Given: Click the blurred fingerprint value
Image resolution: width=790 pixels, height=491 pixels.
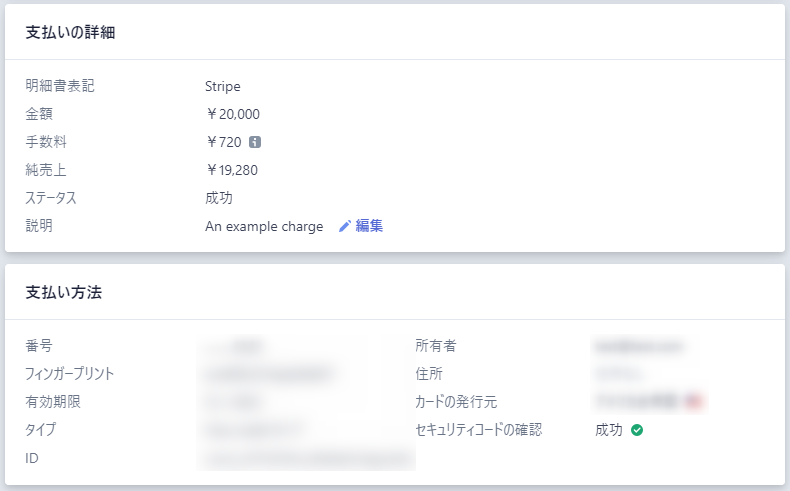Looking at the screenshot, I should 268,374.
